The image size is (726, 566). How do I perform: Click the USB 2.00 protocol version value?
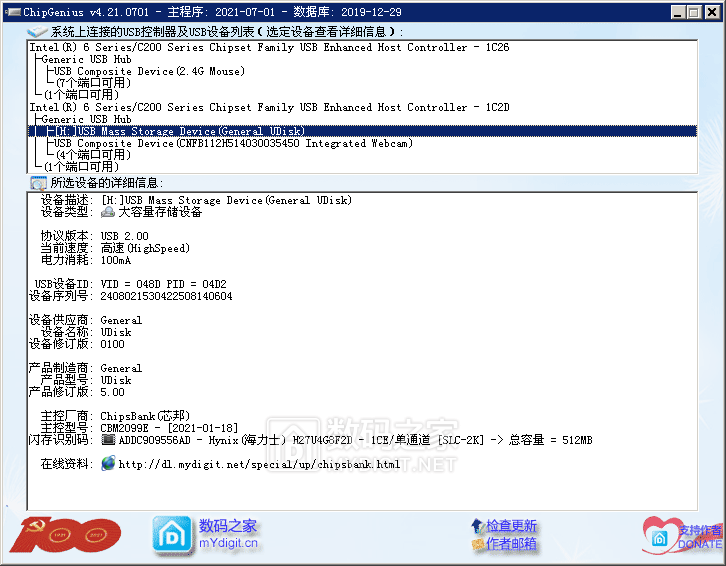coord(125,236)
